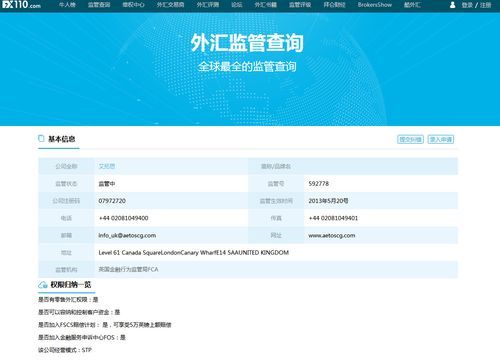
Task: Click the website www.aetoscg.com
Action: coord(332,236)
